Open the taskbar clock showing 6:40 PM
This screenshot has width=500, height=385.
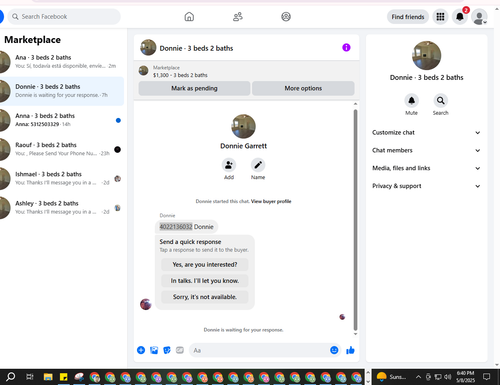(x=465, y=377)
